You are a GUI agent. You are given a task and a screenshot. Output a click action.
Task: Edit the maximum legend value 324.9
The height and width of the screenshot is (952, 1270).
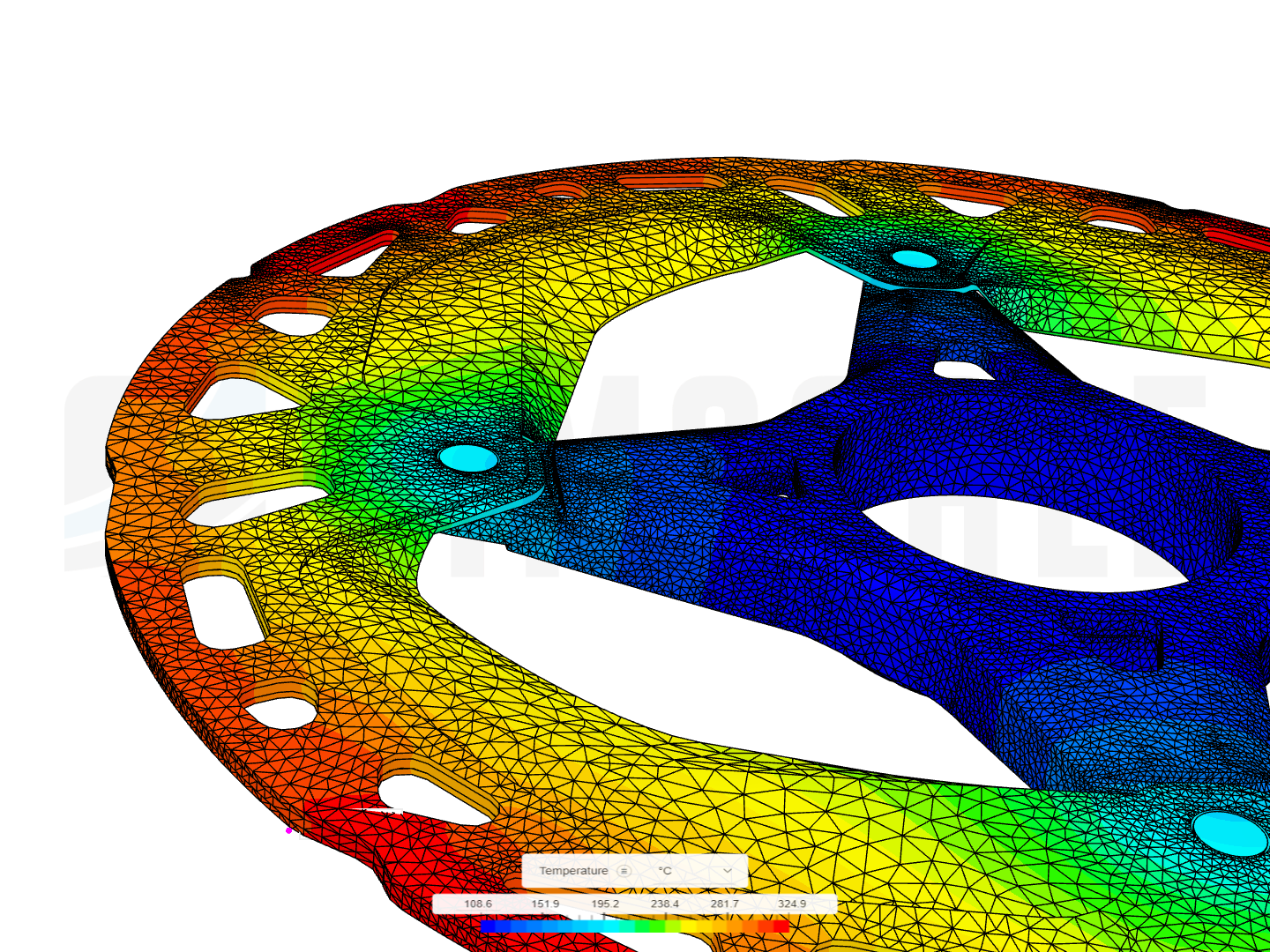pyautogui.click(x=792, y=904)
